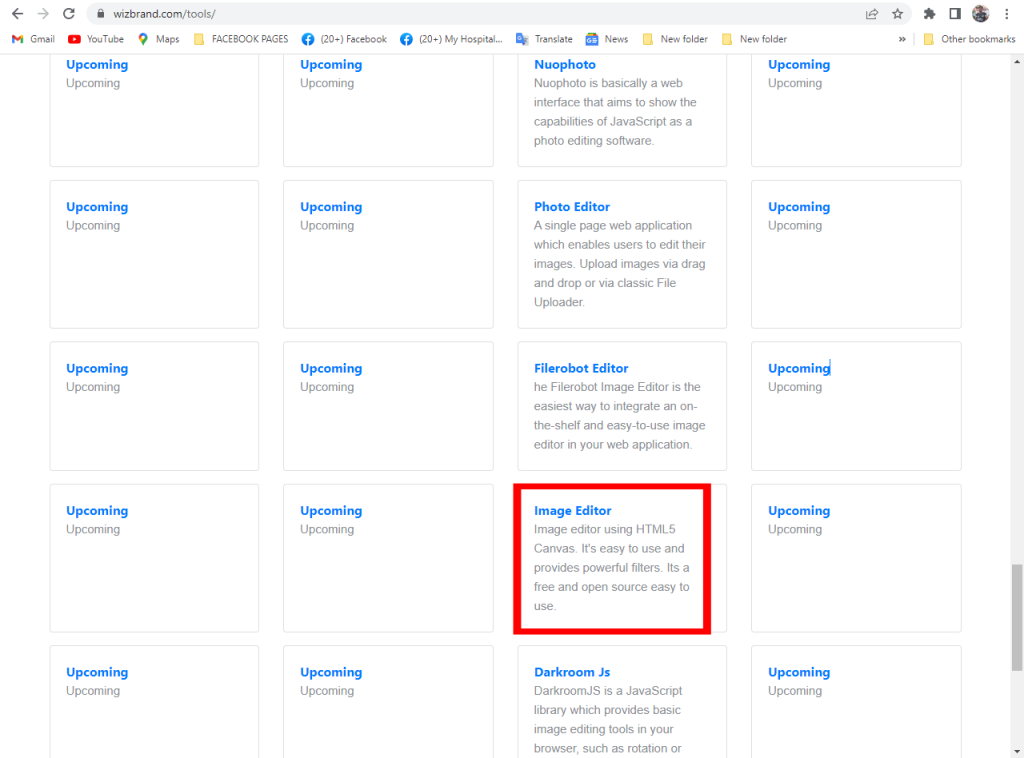
Task: Click the Photo Editor title link
Action: [x=572, y=207]
